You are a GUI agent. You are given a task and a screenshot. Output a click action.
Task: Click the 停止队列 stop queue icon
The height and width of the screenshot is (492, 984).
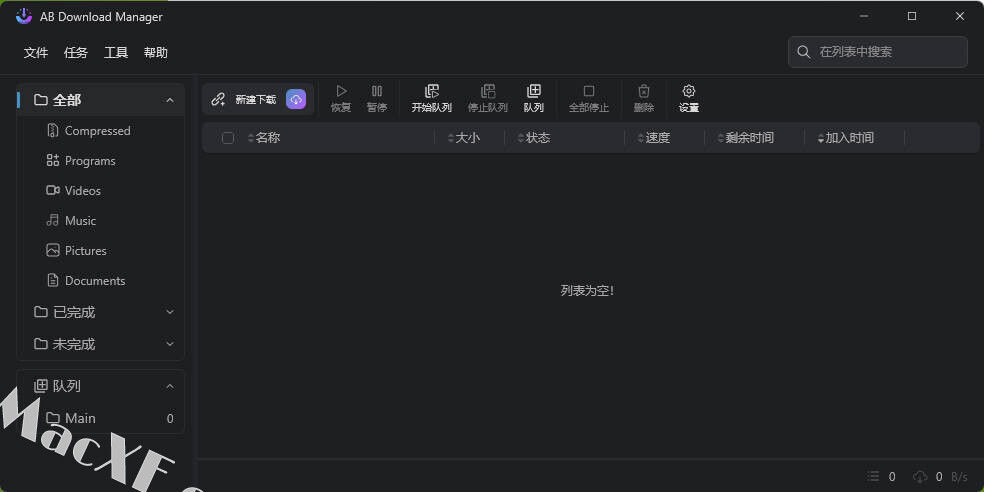click(x=488, y=92)
